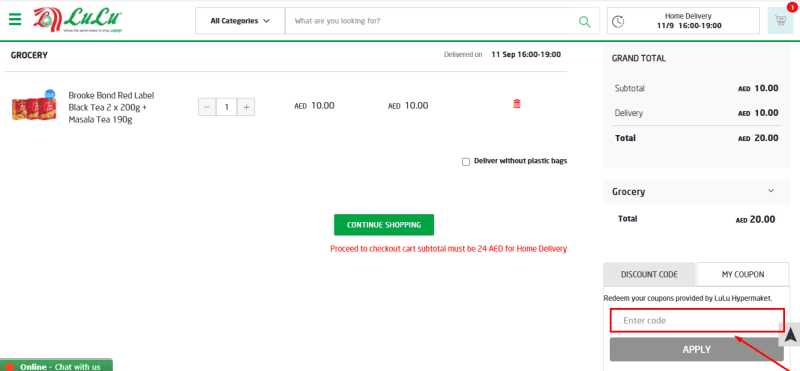800x371 pixels.
Task: Go to LuLu logo homepage
Action: (x=78, y=20)
